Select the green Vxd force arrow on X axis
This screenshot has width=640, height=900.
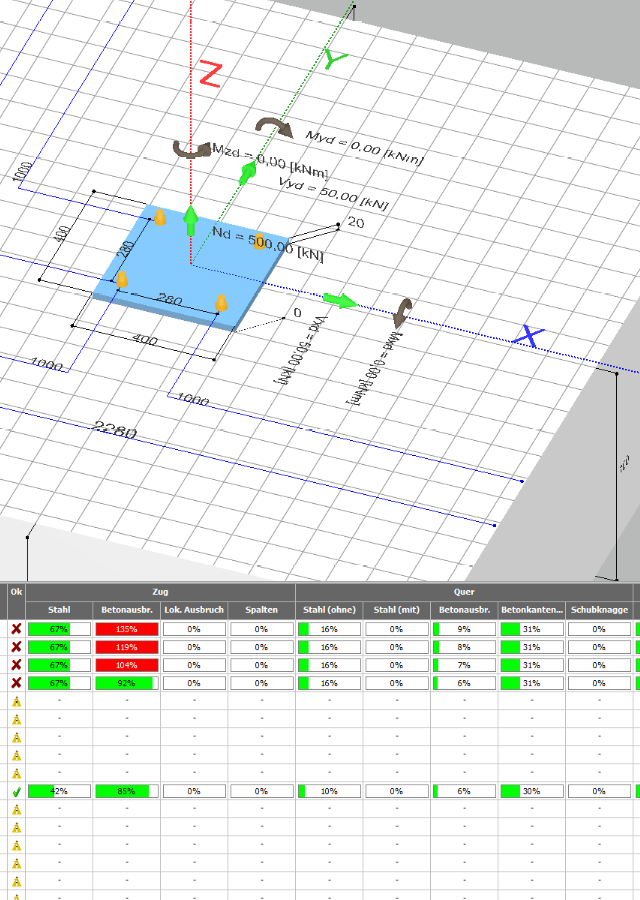pos(340,301)
